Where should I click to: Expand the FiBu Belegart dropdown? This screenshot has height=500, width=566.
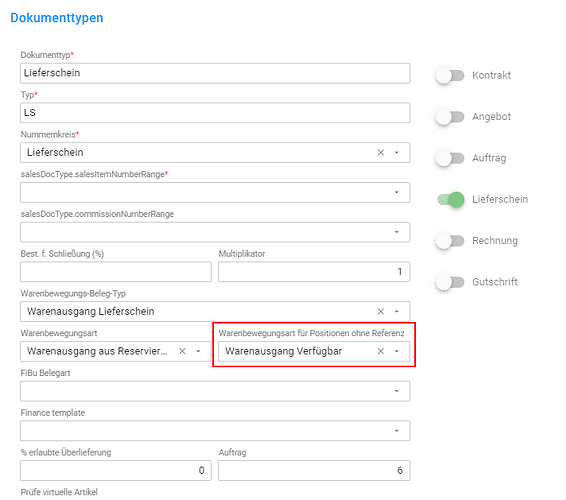(396, 391)
